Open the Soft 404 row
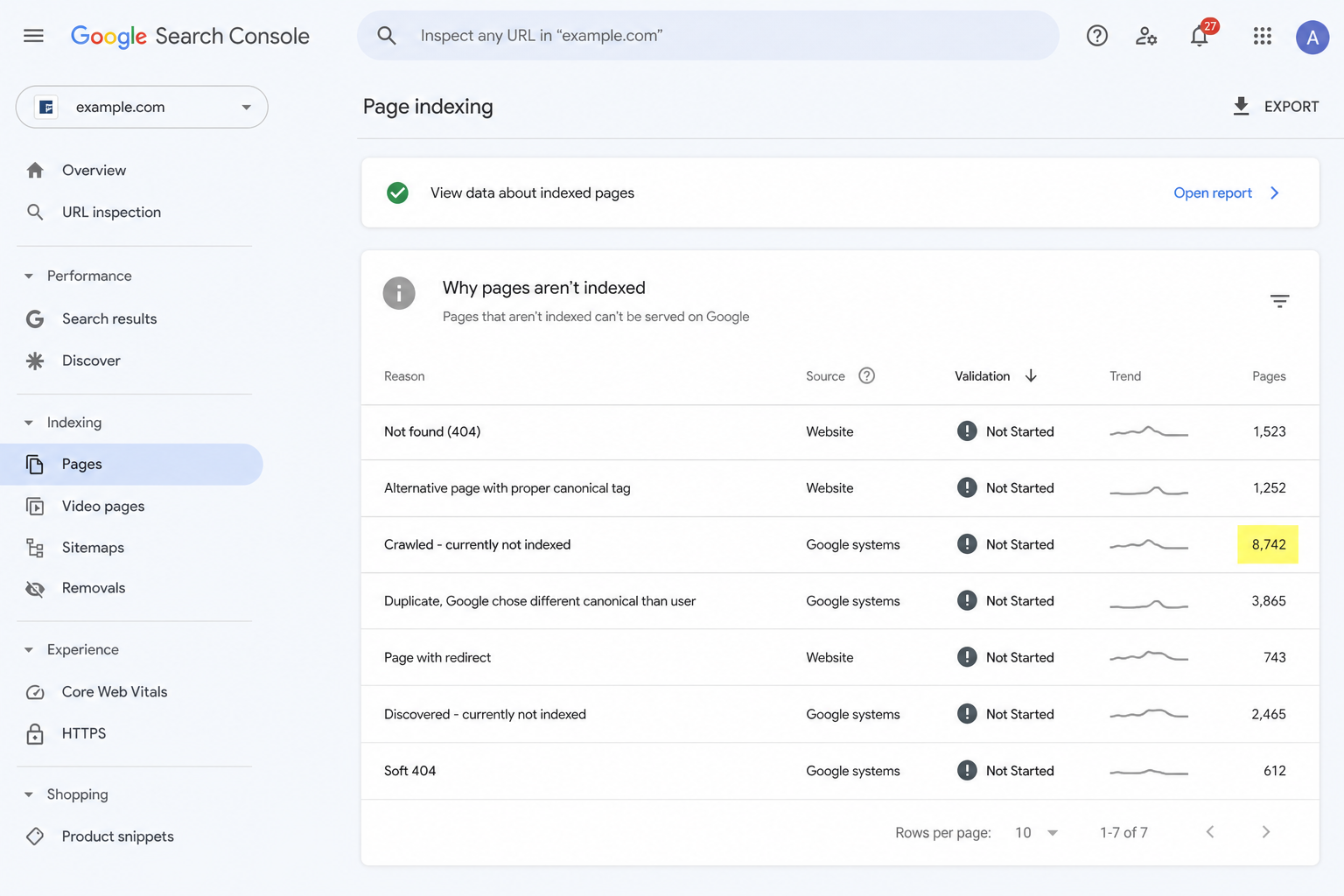1344x896 pixels. pyautogui.click(x=840, y=771)
